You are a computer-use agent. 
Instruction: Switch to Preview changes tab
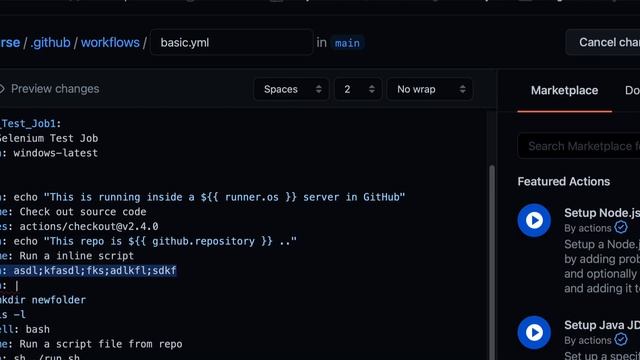point(50,89)
